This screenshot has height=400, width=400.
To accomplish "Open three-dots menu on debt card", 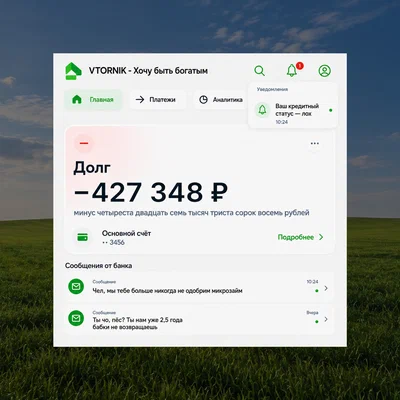I will (315, 143).
